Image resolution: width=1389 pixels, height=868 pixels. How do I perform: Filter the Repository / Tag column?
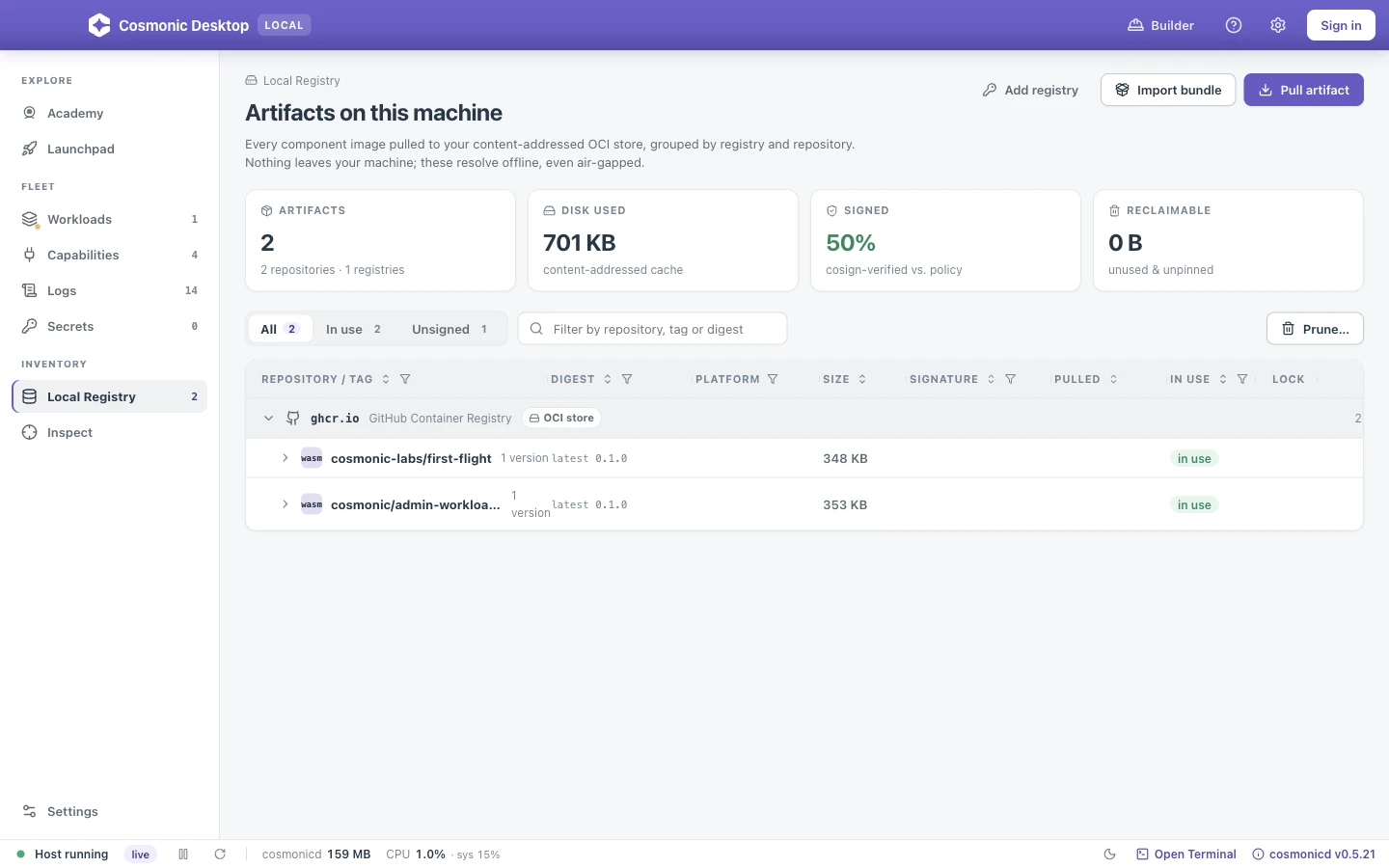(405, 379)
